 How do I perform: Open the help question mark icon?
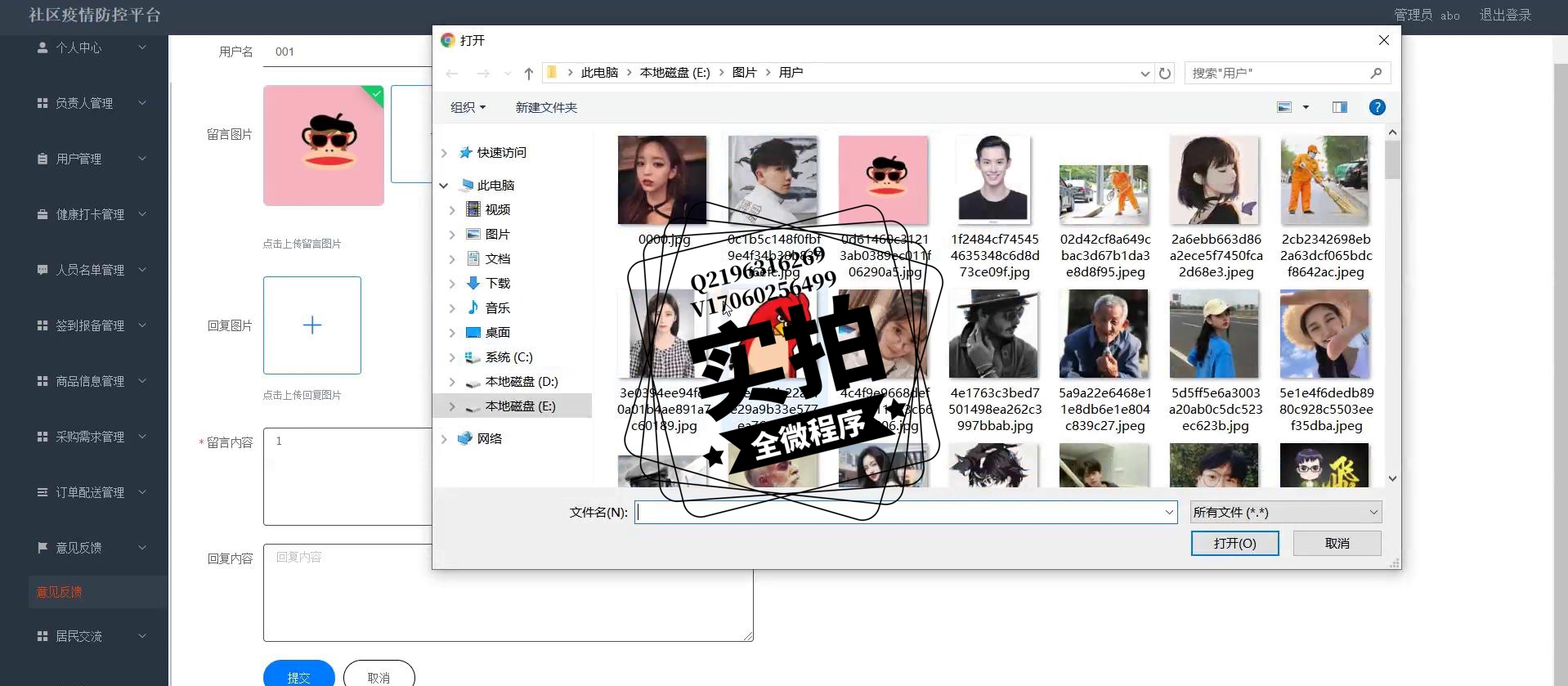pyautogui.click(x=1377, y=107)
